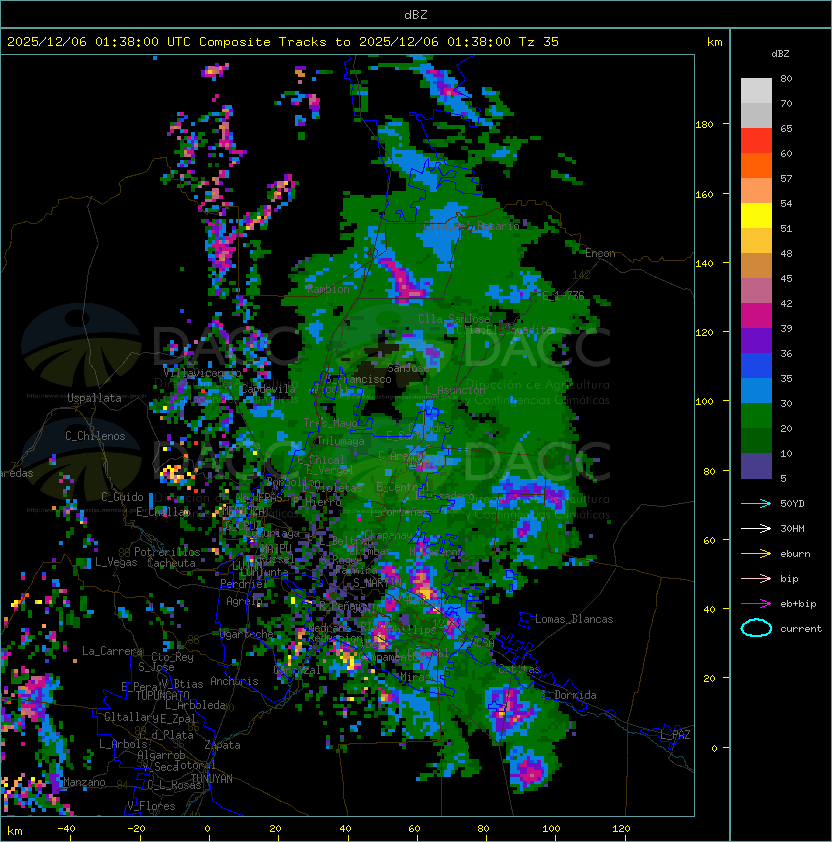Select the bright green 30 dBZ swatch
This screenshot has height=842, width=832.
[x=756, y=416]
